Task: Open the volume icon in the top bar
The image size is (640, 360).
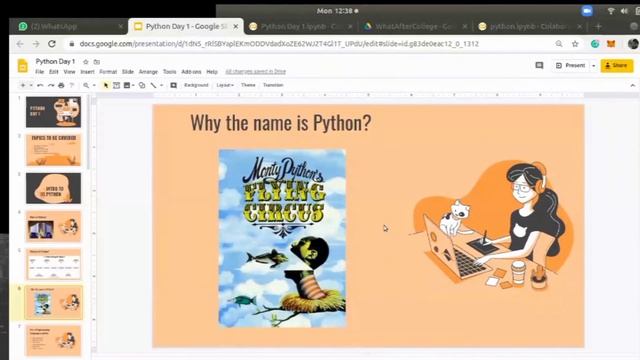Action: [x=624, y=11]
